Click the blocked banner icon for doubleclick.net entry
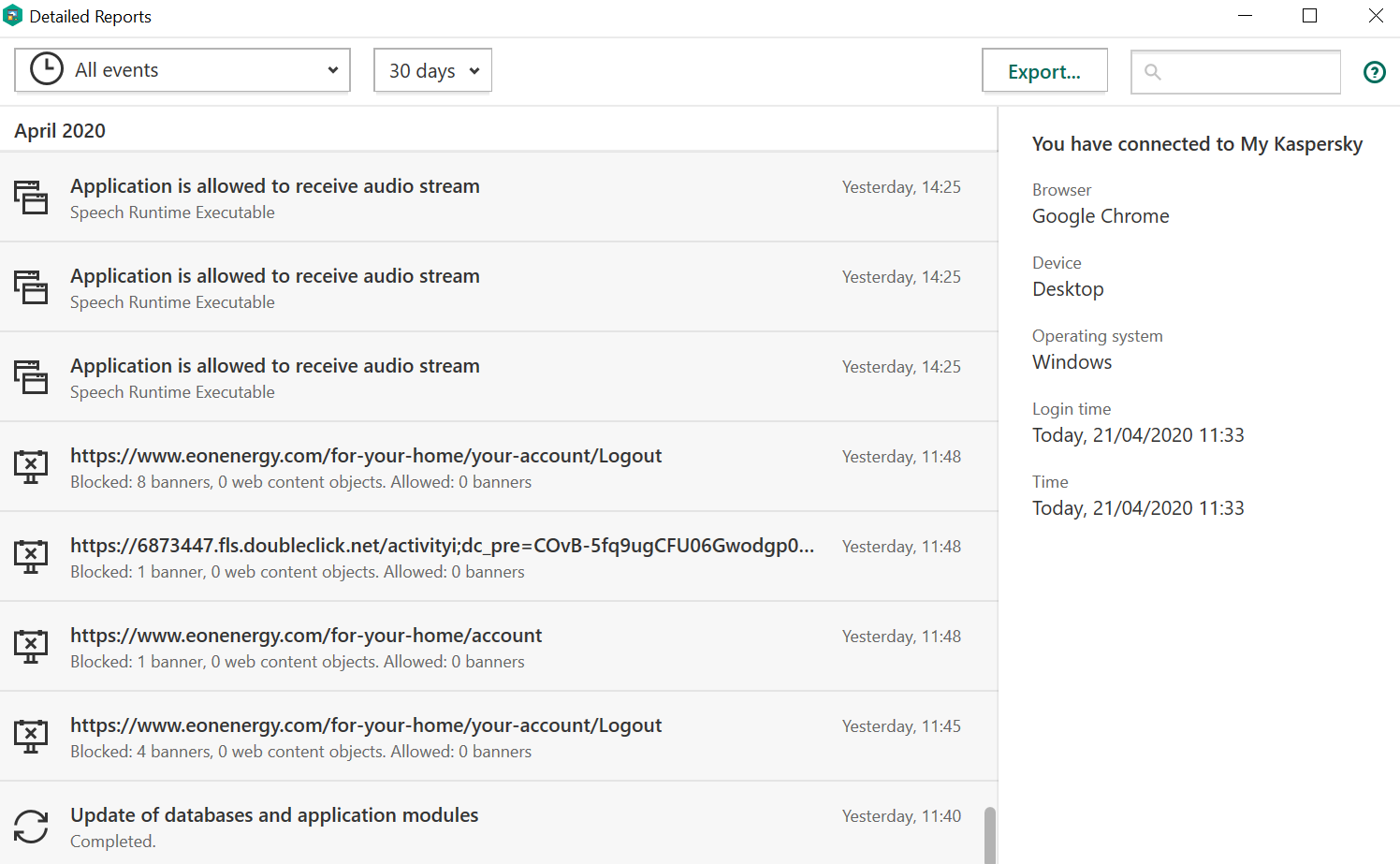The width and height of the screenshot is (1400, 864). [31, 556]
